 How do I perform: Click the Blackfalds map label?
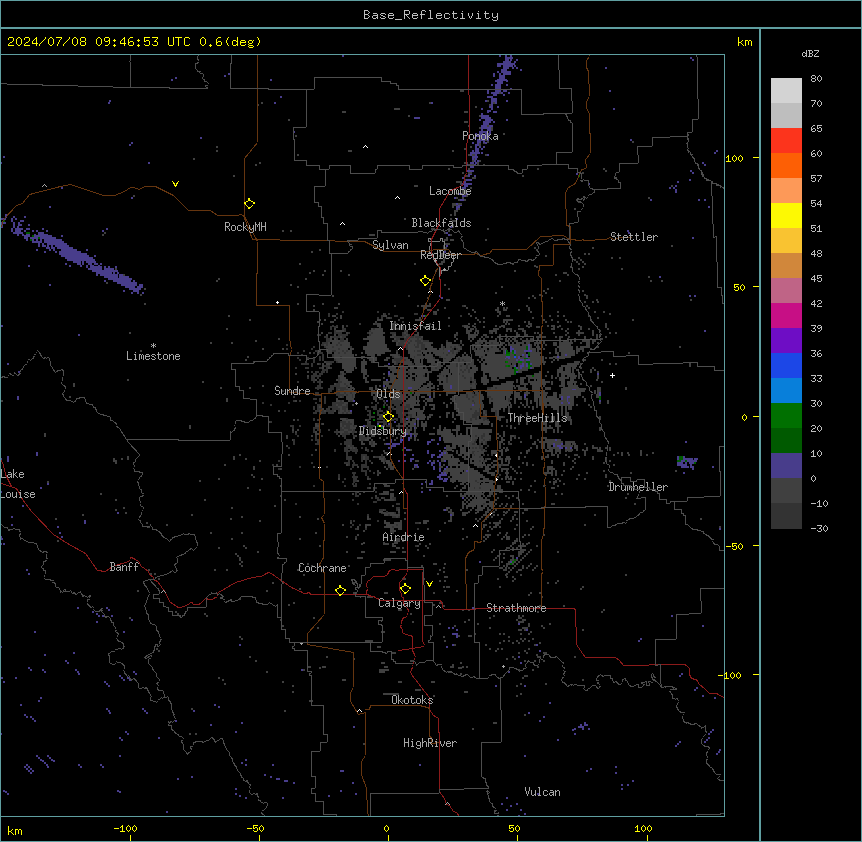click(x=441, y=223)
